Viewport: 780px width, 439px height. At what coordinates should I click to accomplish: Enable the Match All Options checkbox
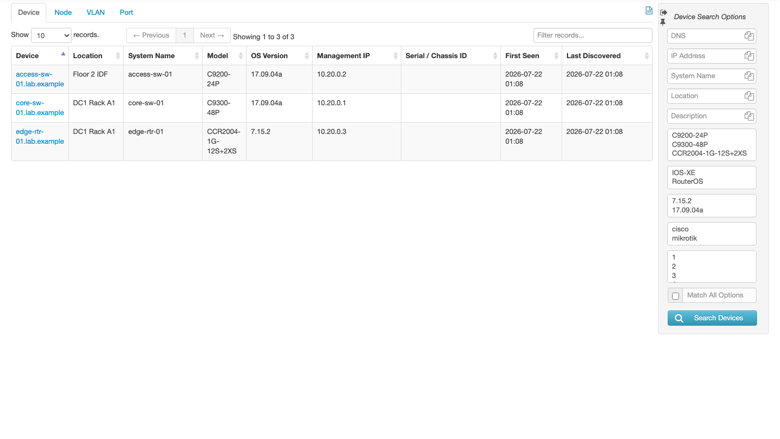675,296
